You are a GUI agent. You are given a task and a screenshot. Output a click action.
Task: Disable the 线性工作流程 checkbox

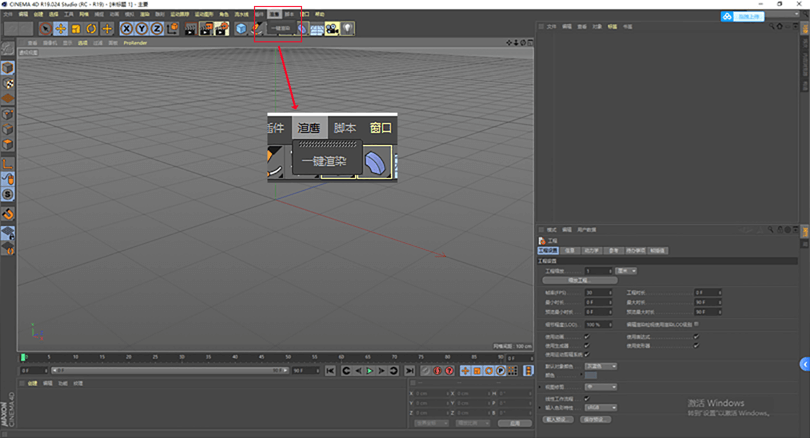click(x=587, y=398)
